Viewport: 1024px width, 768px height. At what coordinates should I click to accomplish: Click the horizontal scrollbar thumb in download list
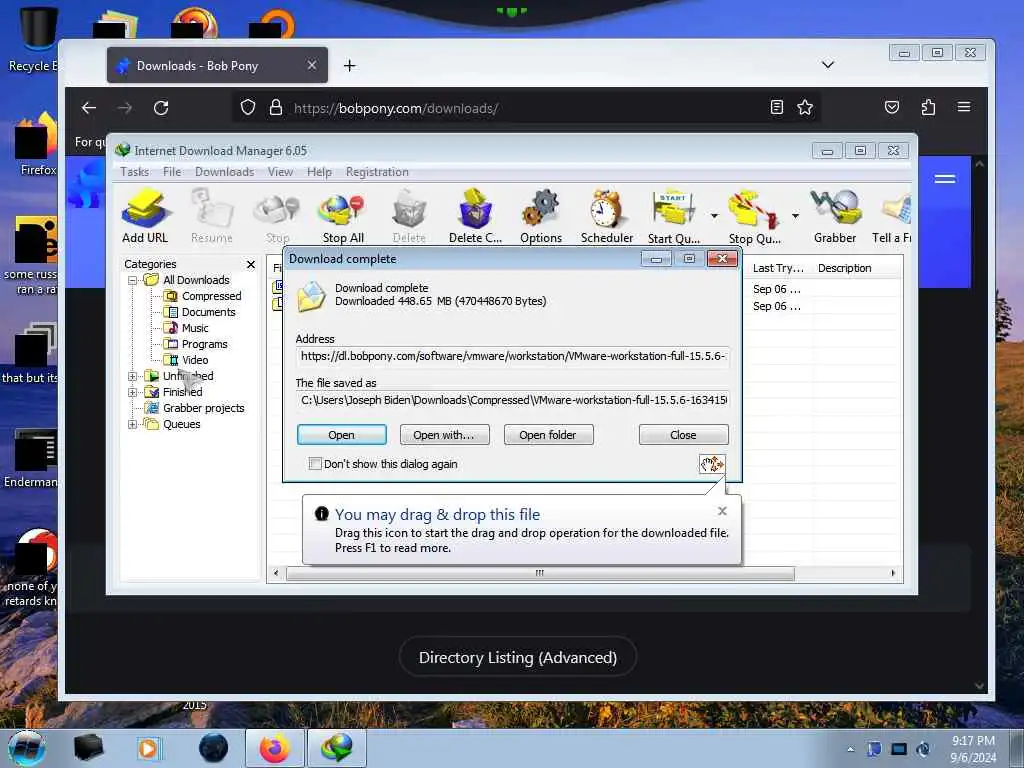point(539,573)
